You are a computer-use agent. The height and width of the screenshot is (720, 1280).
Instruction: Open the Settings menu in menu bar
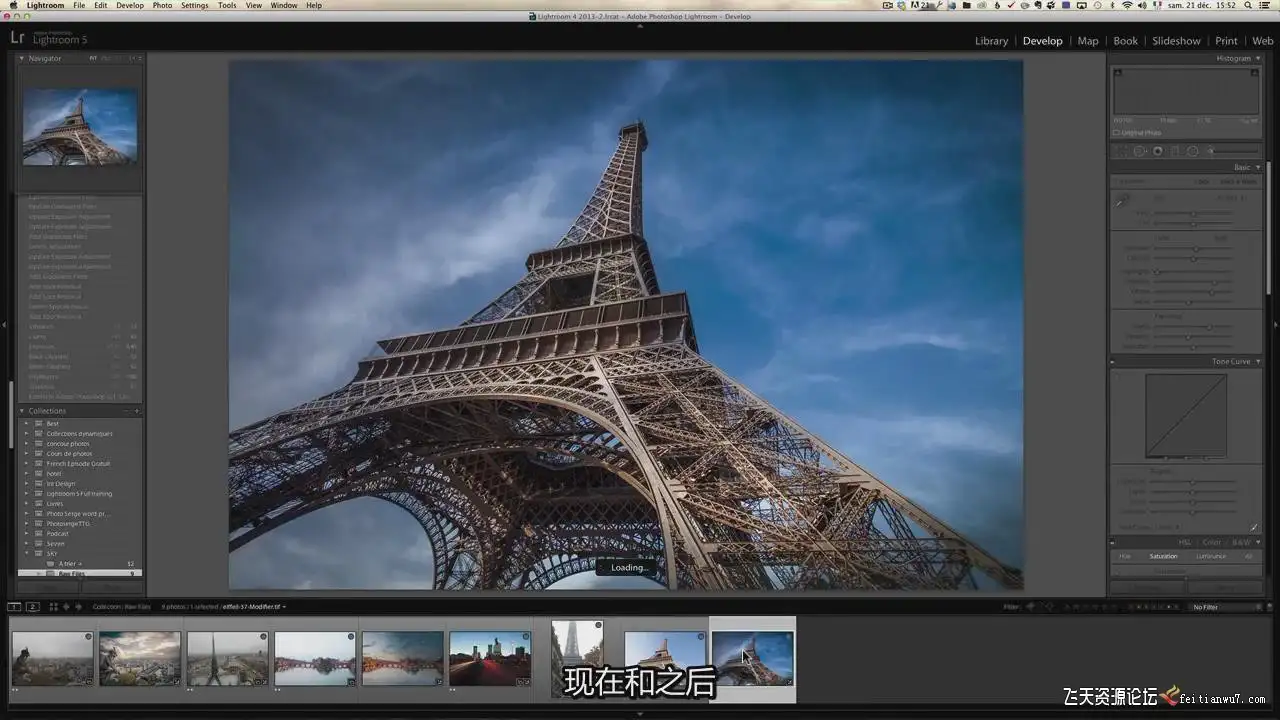point(194,5)
